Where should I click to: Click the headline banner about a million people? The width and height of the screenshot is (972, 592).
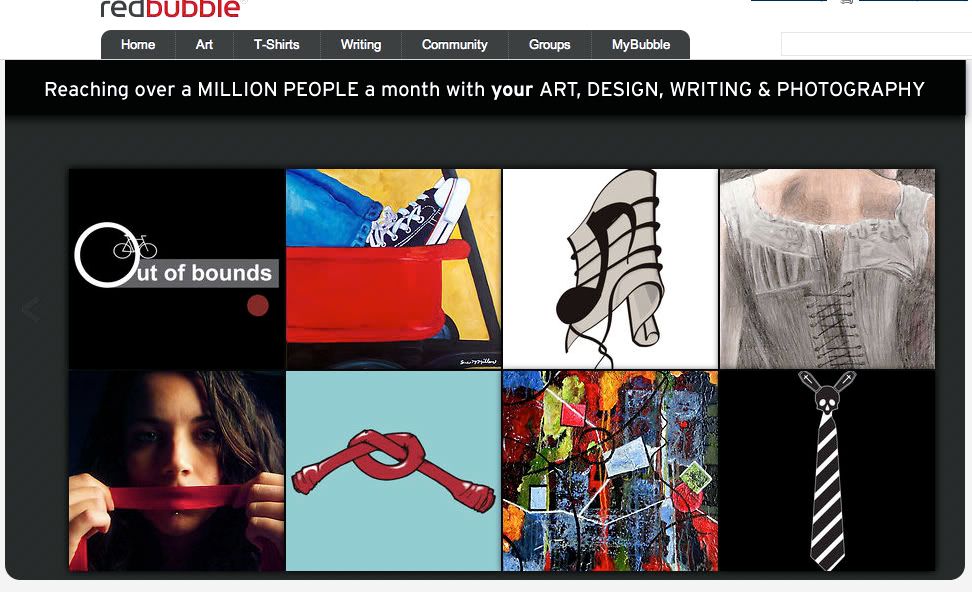[485, 89]
